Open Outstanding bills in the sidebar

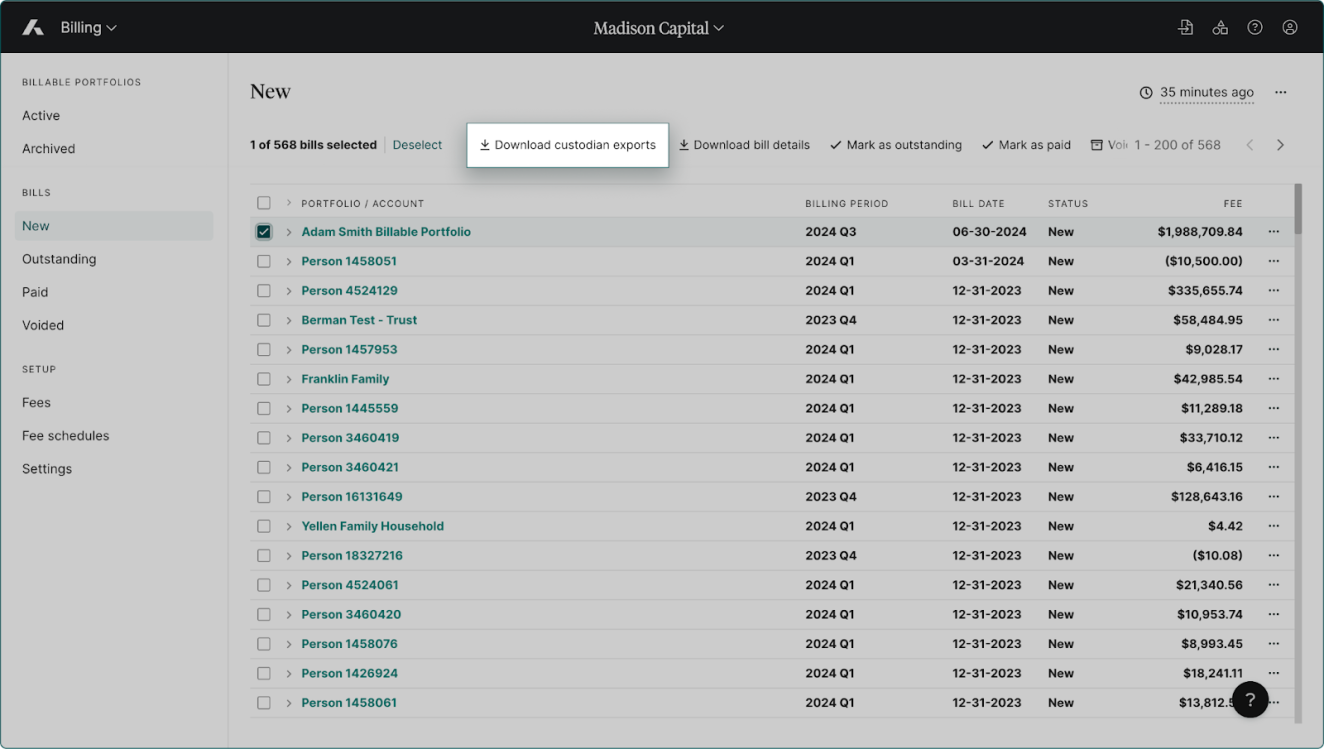point(59,259)
